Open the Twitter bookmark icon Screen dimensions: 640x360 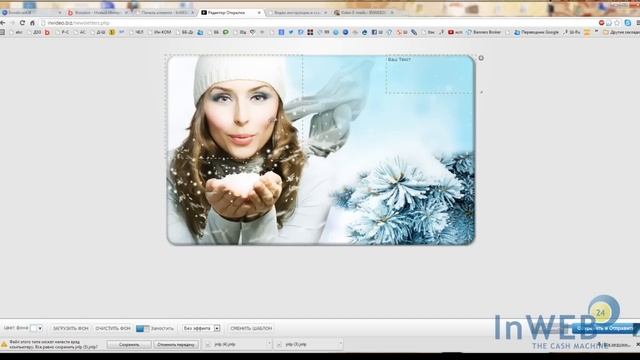click(291, 32)
